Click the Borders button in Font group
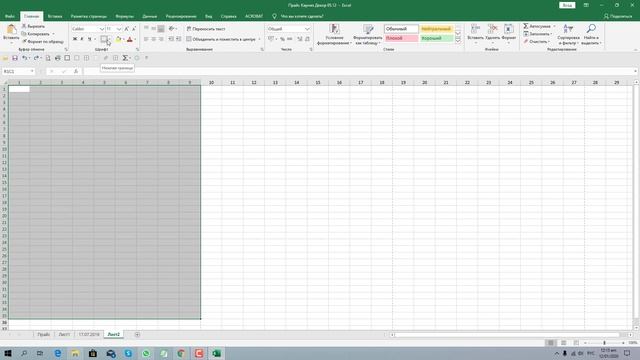640x360 pixels. pyautogui.click(x=104, y=39)
